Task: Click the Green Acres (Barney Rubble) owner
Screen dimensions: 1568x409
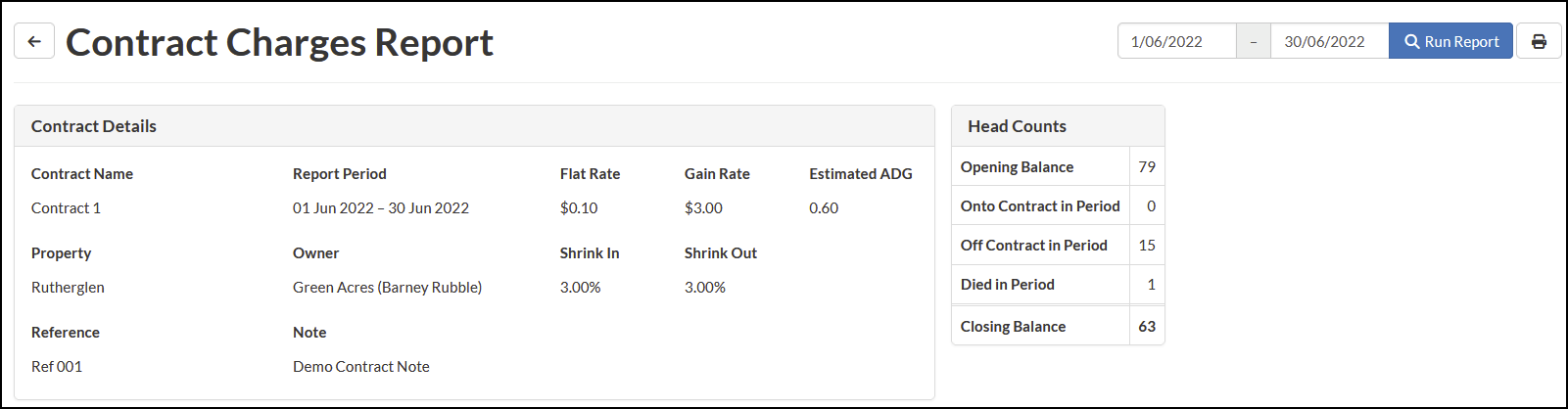Action: 387,287
